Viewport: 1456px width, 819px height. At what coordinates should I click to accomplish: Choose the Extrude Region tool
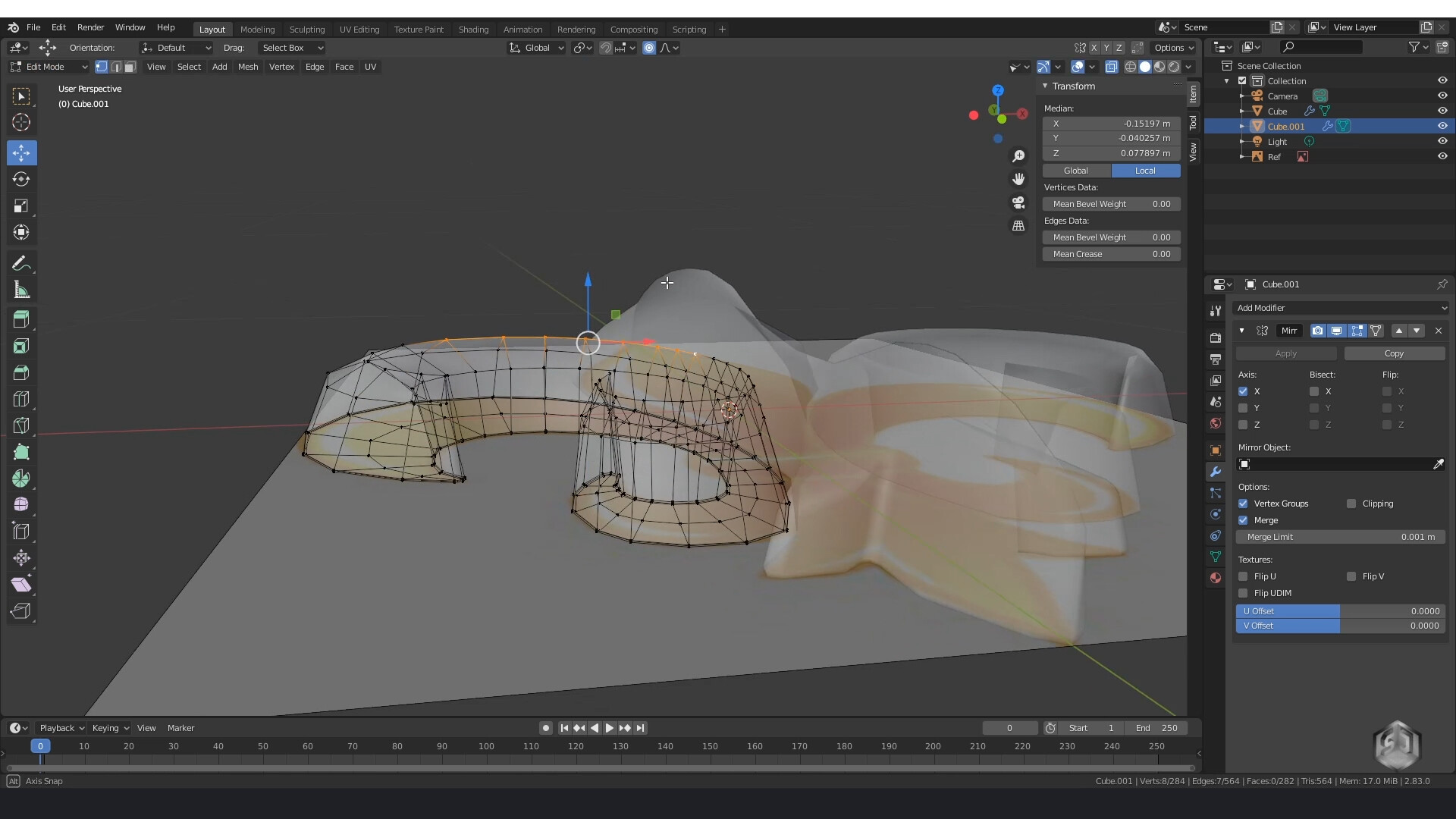[21, 319]
